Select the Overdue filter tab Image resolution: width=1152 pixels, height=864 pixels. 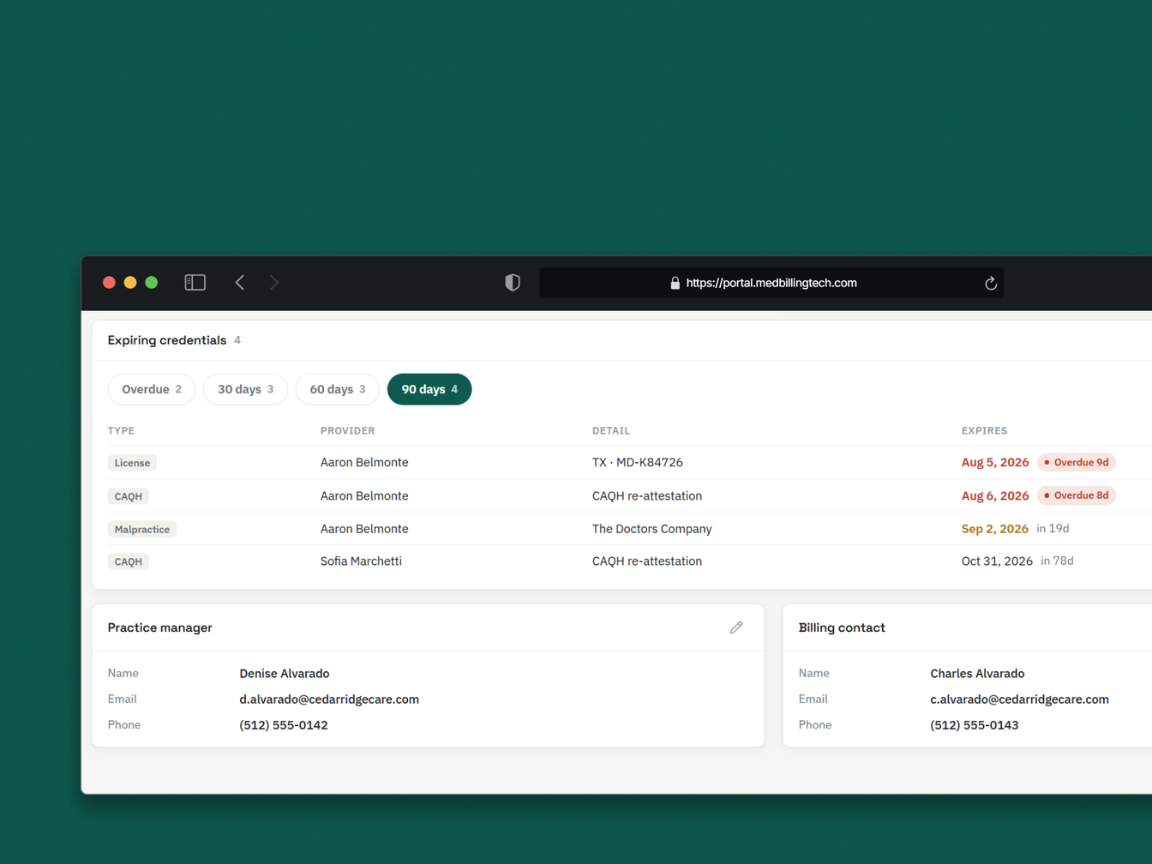(151, 389)
